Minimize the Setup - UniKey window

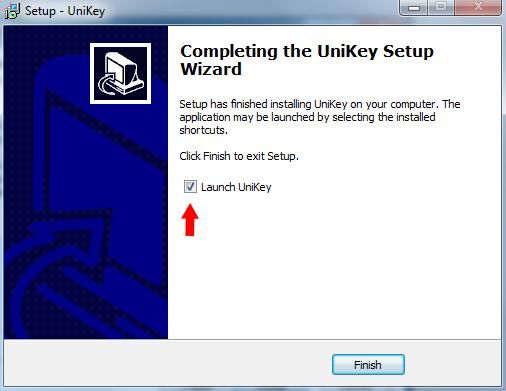tap(414, 7)
